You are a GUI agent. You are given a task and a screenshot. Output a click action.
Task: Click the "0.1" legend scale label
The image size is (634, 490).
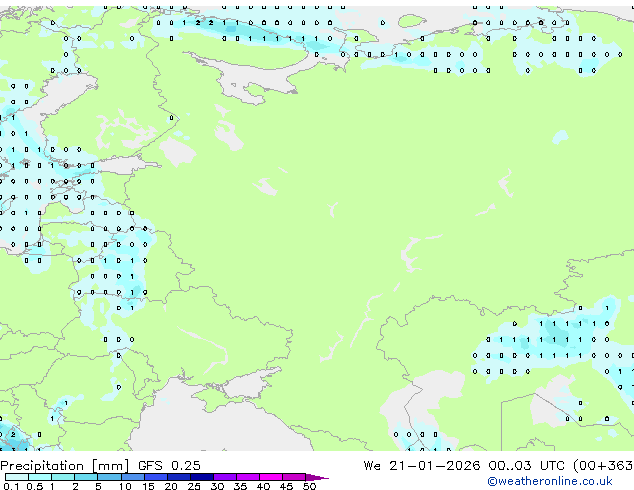tap(11, 486)
